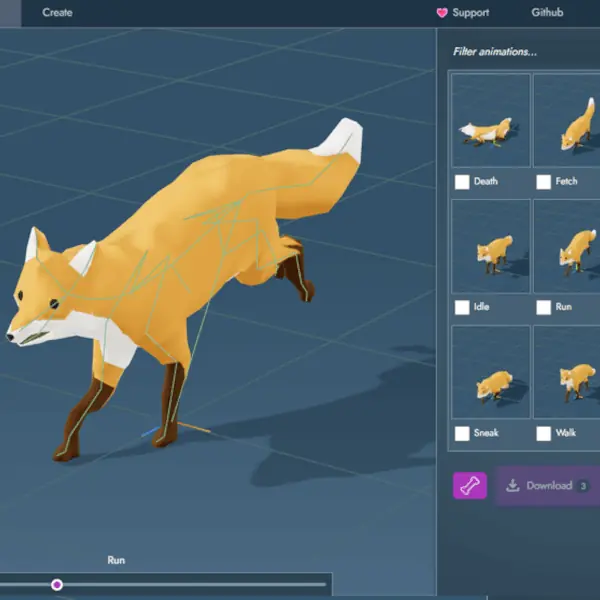This screenshot has height=600, width=600.
Task: Click the Support link text
Action: [x=471, y=13]
